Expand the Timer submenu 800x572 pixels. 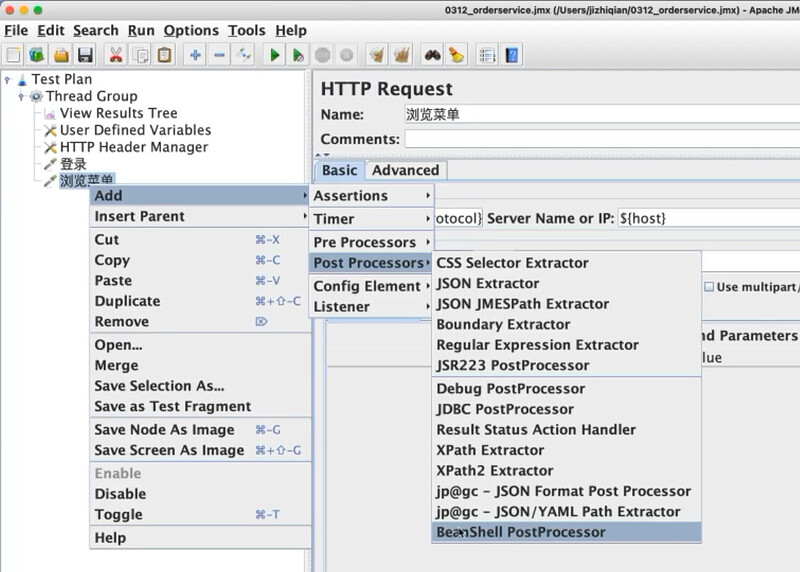point(371,219)
